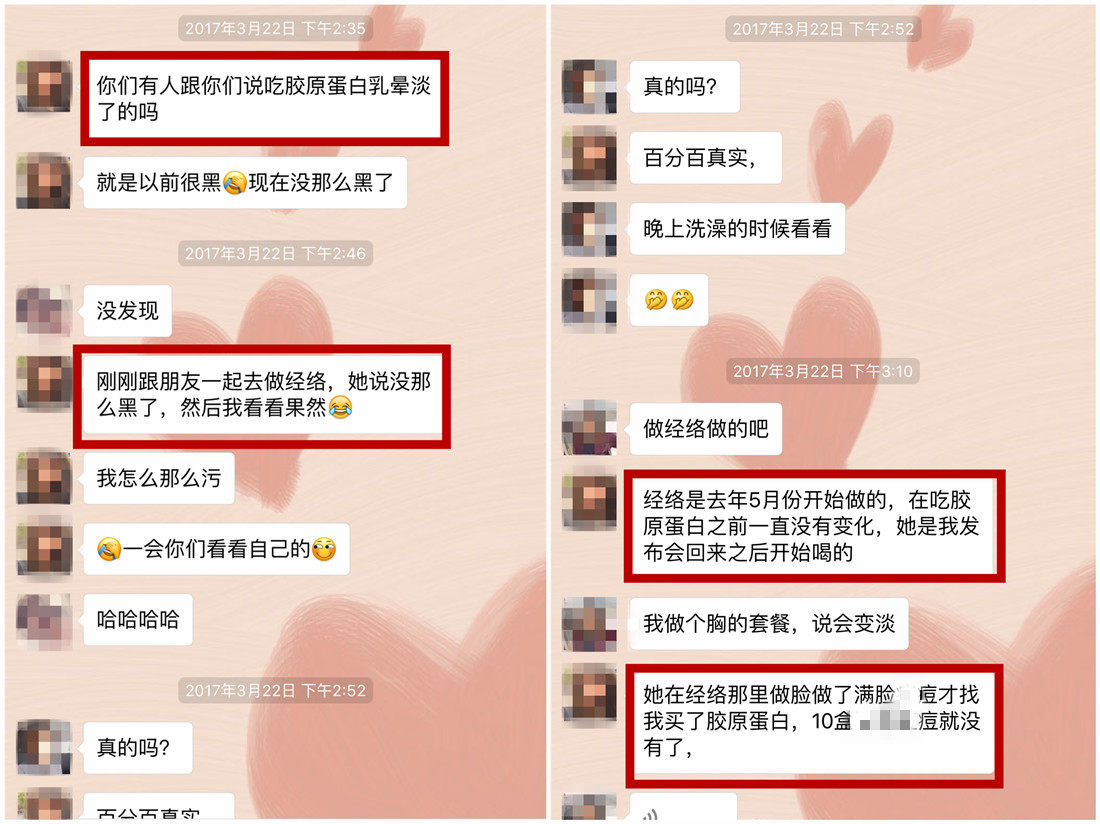Image resolution: width=1100 pixels, height=824 pixels.
Task: Tap avatar next to '百分百真实' message
Action: [x=590, y=158]
